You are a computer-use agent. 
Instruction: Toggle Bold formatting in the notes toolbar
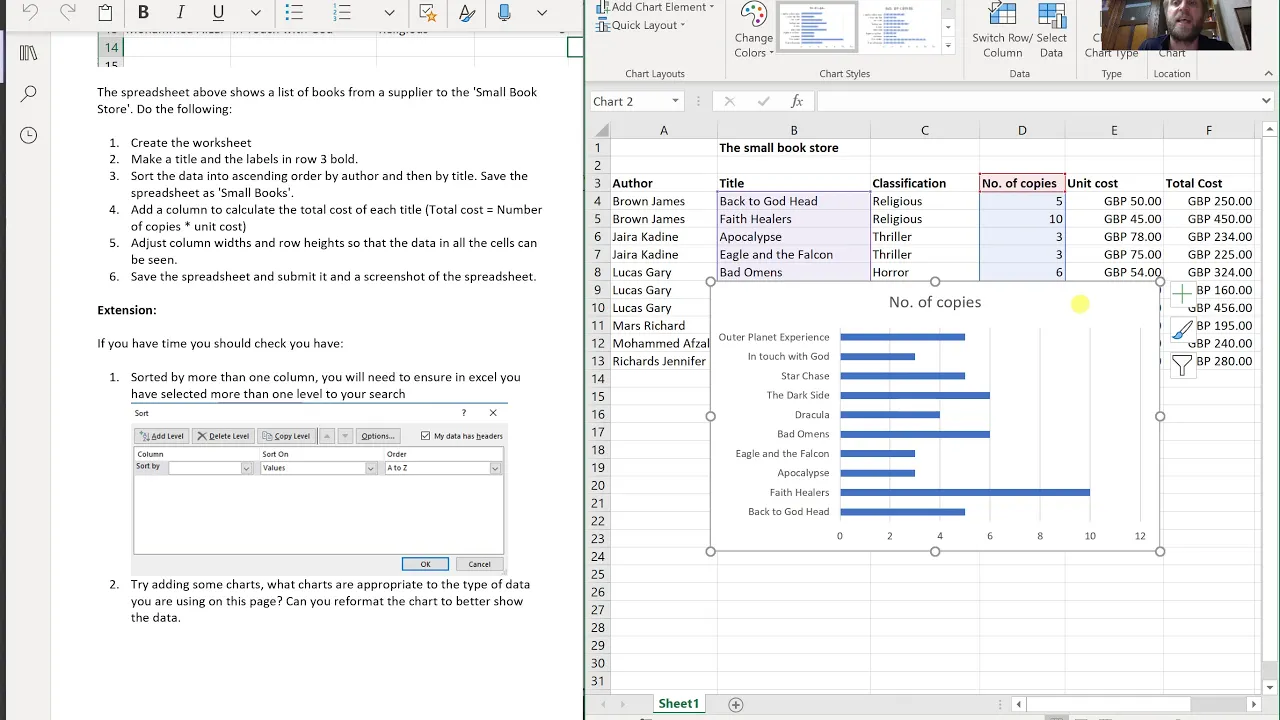pos(143,13)
